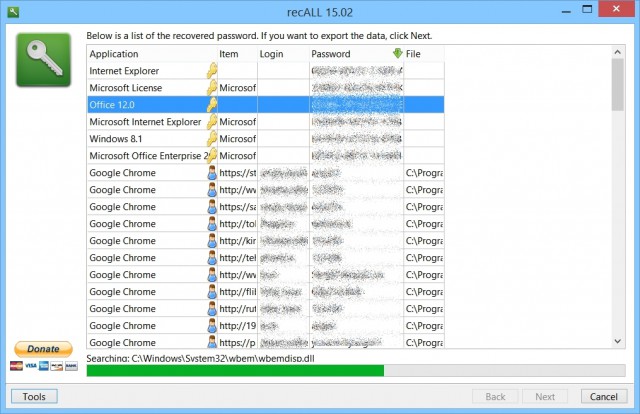Click user icon beside https://p Chrome row
640x414 pixels.
pyautogui.click(x=212, y=342)
